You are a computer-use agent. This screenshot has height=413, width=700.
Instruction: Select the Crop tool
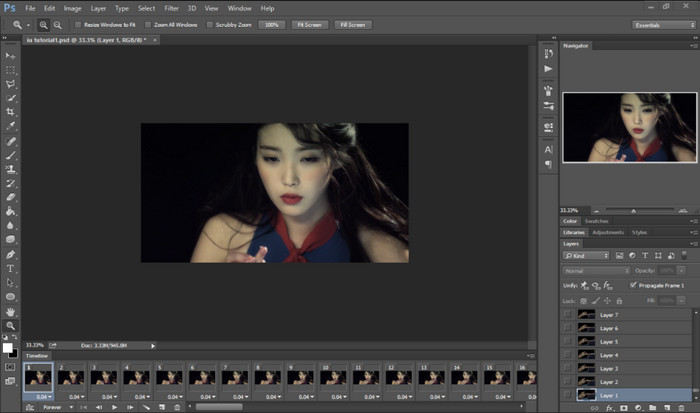point(11,112)
